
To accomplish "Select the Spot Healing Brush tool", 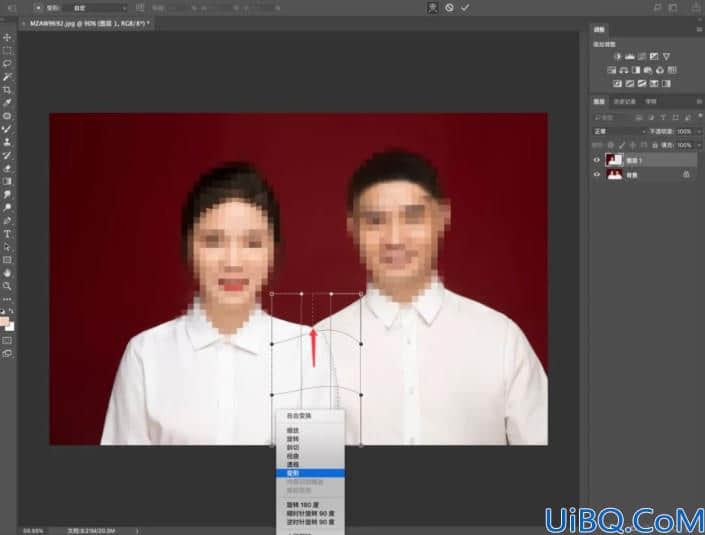I will click(7, 116).
